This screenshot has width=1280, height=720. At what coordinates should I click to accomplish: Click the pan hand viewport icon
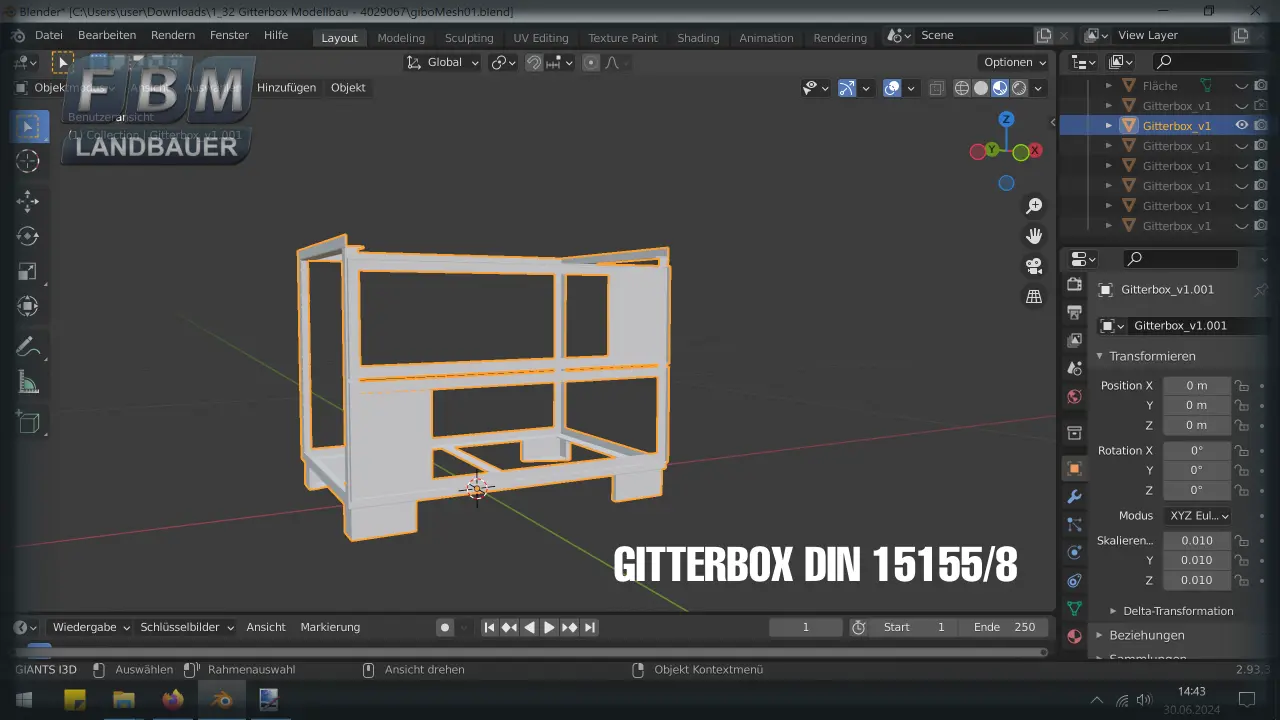click(1034, 236)
